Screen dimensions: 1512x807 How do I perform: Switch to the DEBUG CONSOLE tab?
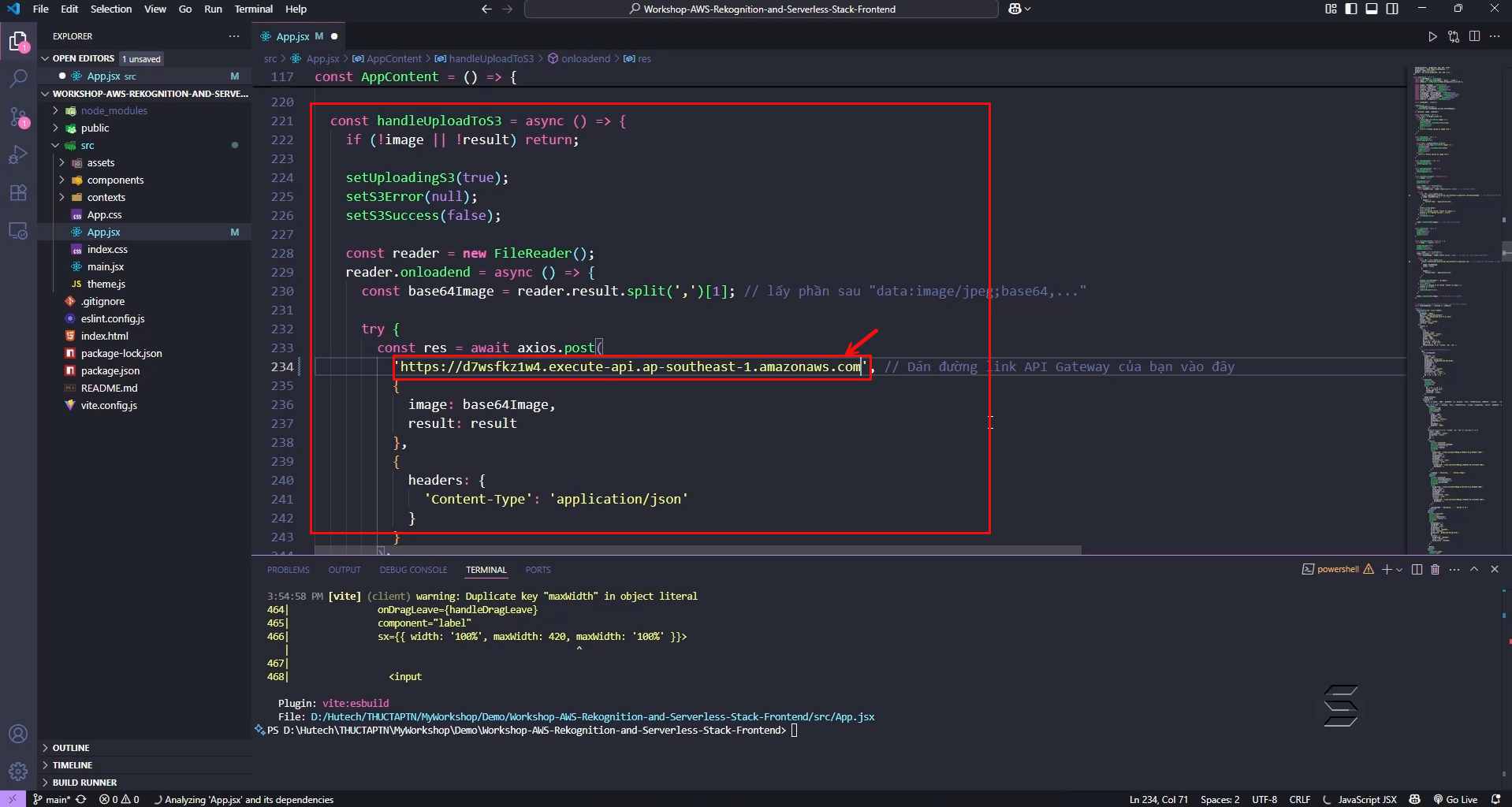[x=413, y=570]
